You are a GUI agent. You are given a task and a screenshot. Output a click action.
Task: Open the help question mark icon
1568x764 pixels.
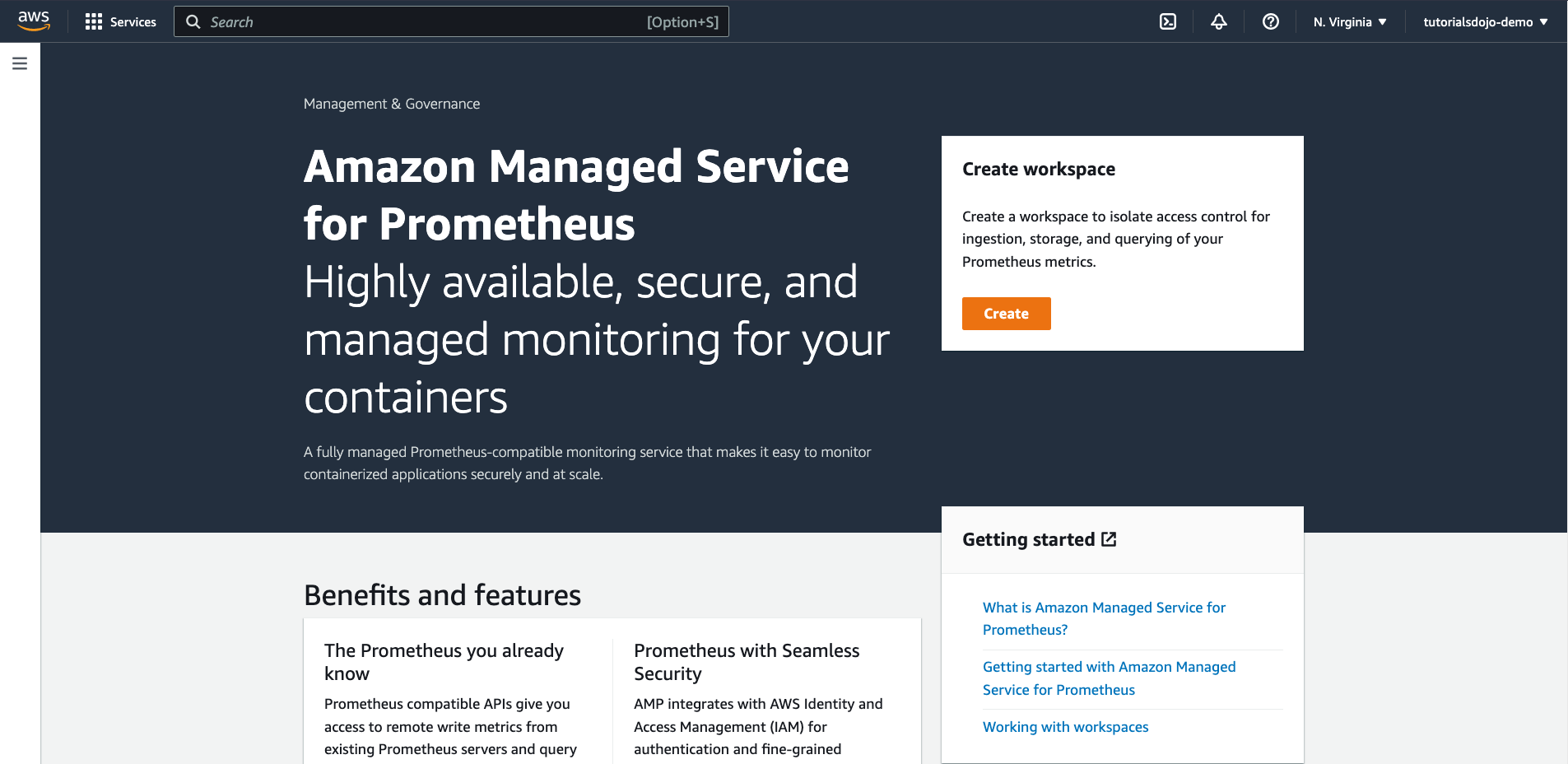click(x=1271, y=22)
